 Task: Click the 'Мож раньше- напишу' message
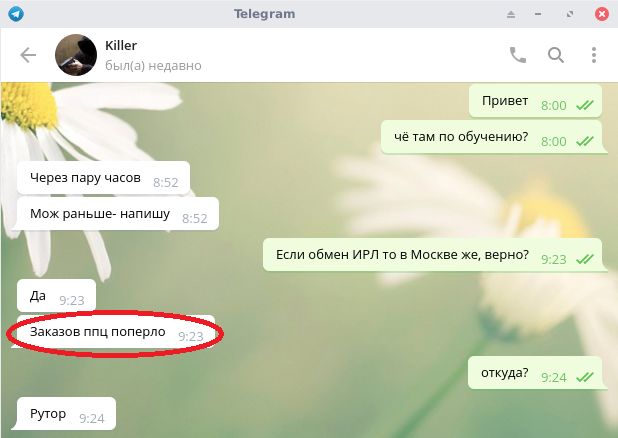point(118,214)
